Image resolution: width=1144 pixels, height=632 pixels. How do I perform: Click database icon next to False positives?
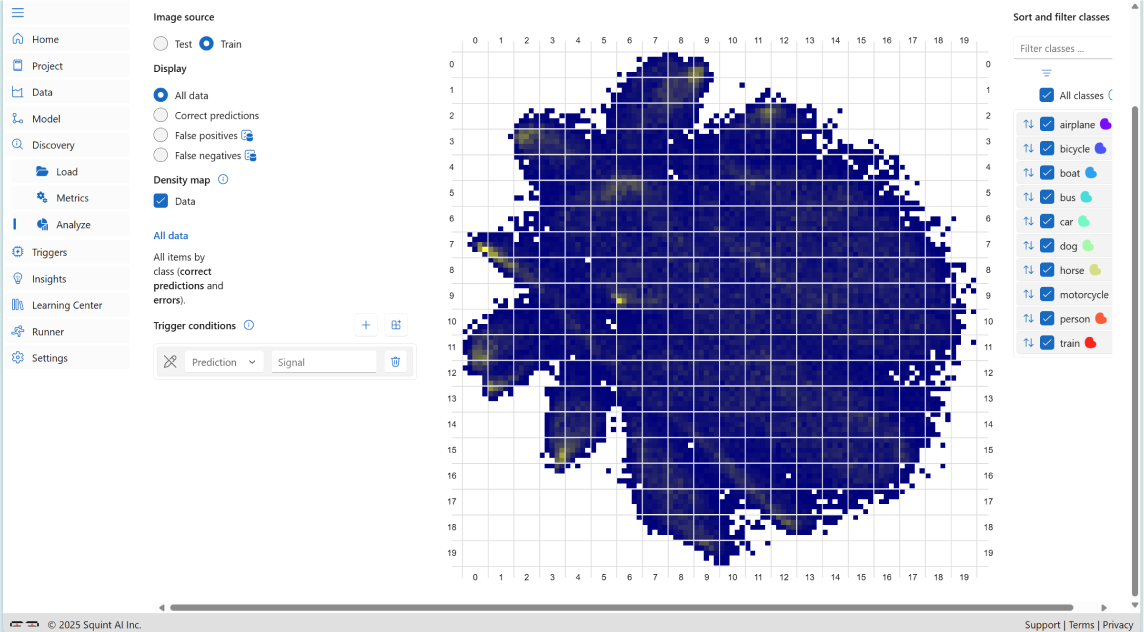click(247, 136)
